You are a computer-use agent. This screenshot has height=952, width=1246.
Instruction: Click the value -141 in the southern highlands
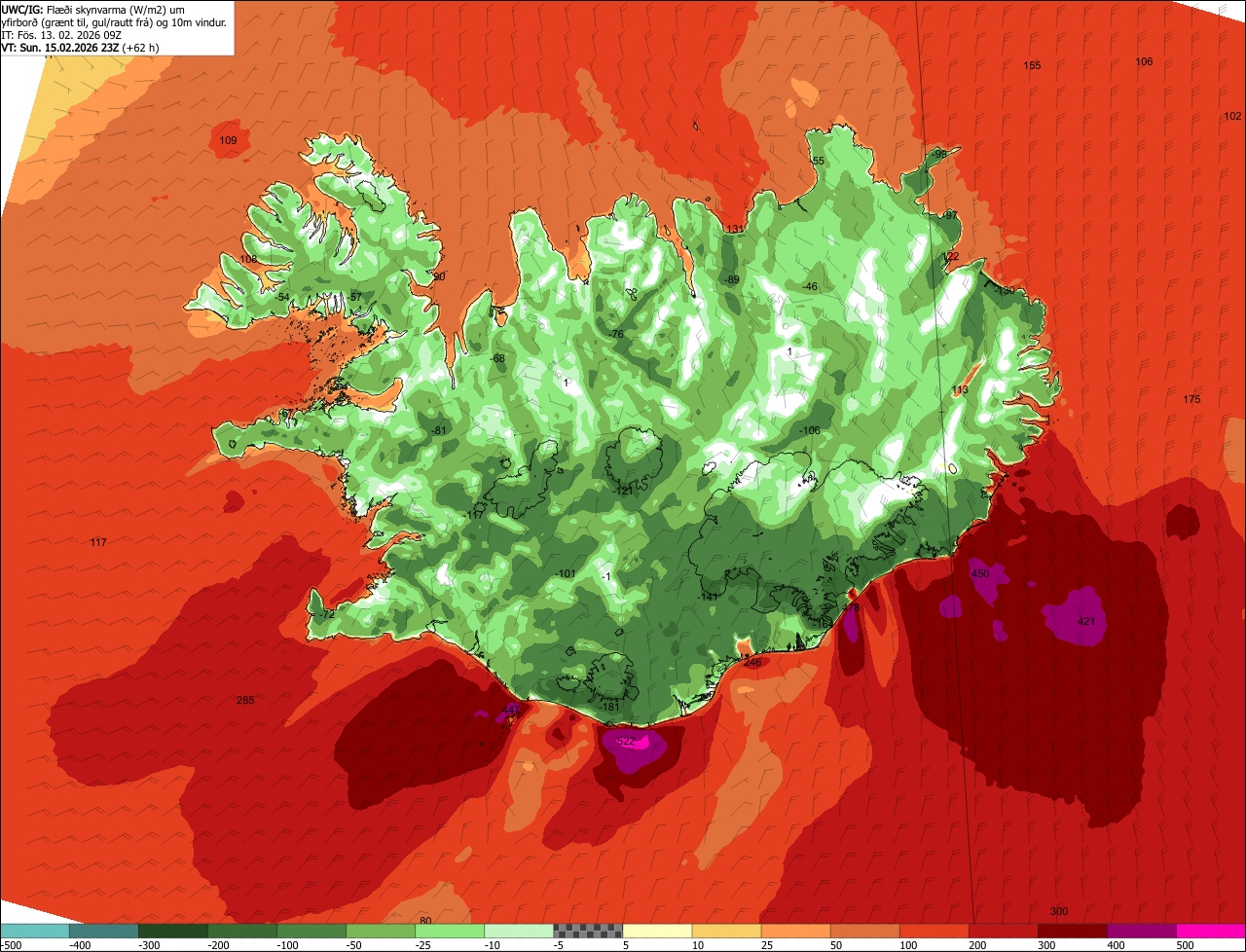[708, 597]
